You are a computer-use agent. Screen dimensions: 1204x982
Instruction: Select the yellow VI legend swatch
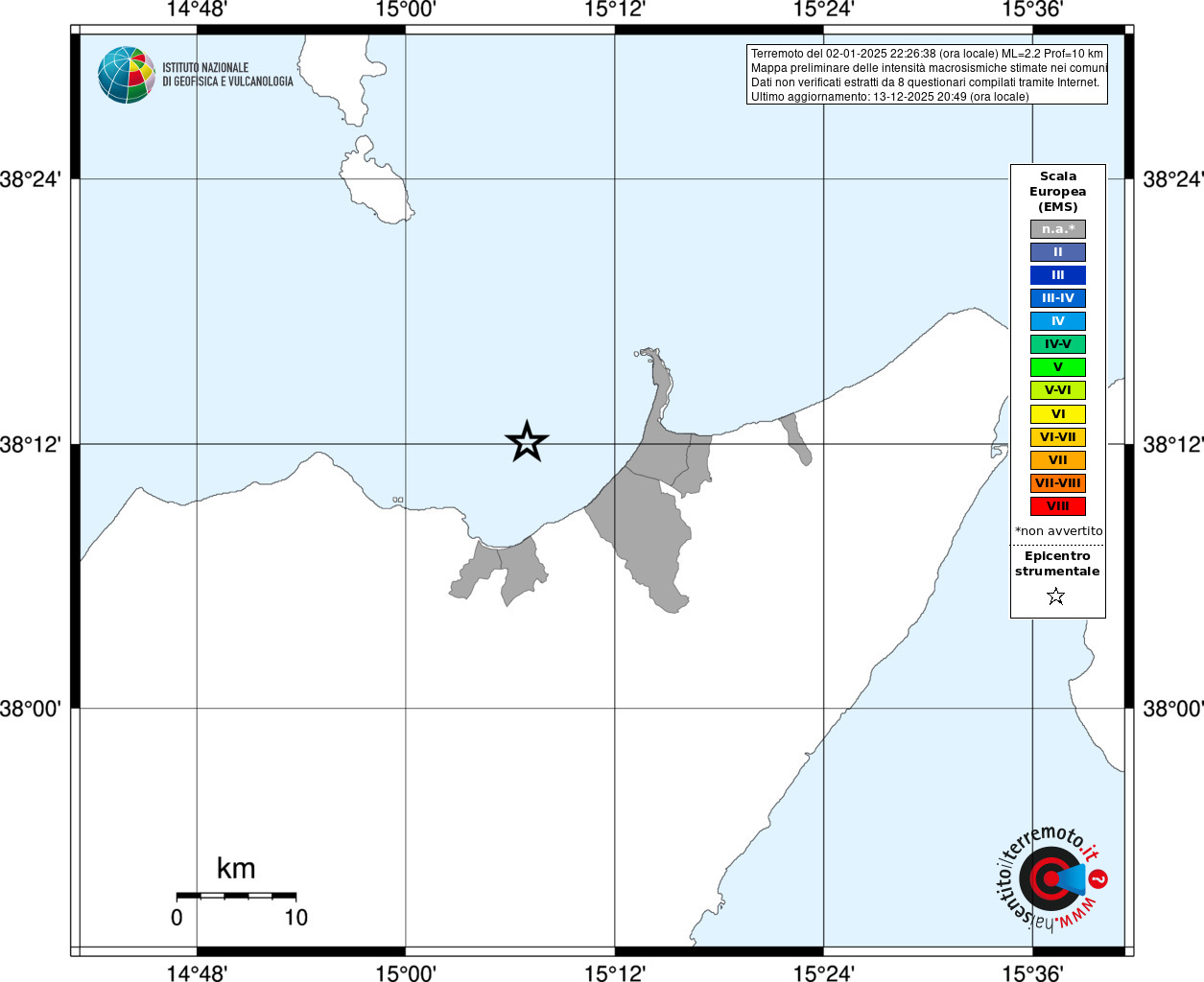[x=1058, y=414]
